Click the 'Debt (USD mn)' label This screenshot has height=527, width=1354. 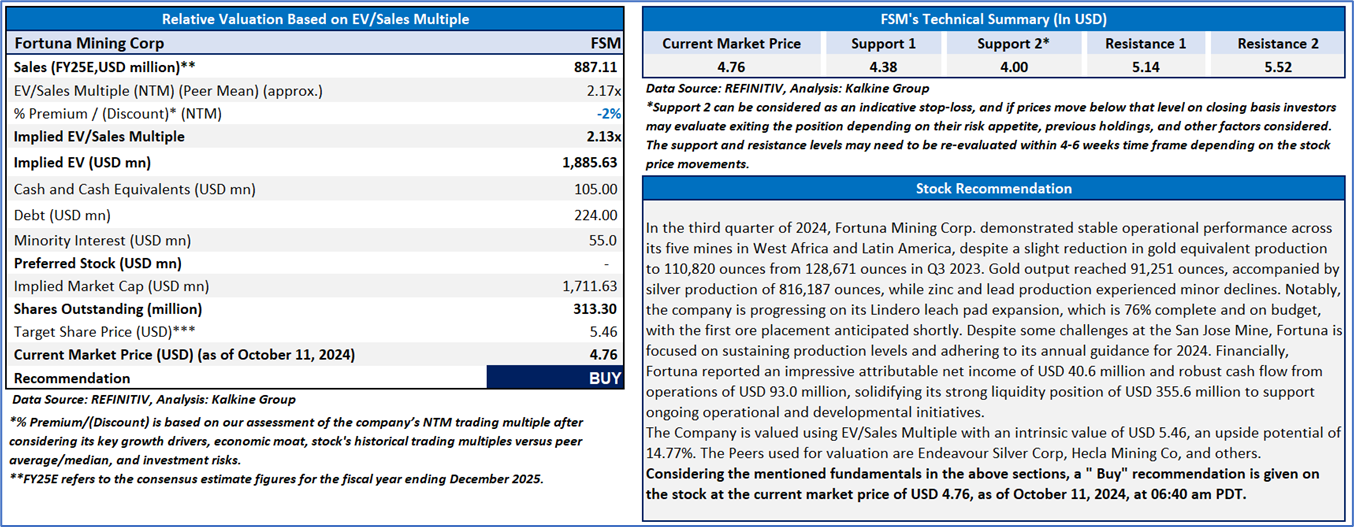pyautogui.click(x=62, y=215)
